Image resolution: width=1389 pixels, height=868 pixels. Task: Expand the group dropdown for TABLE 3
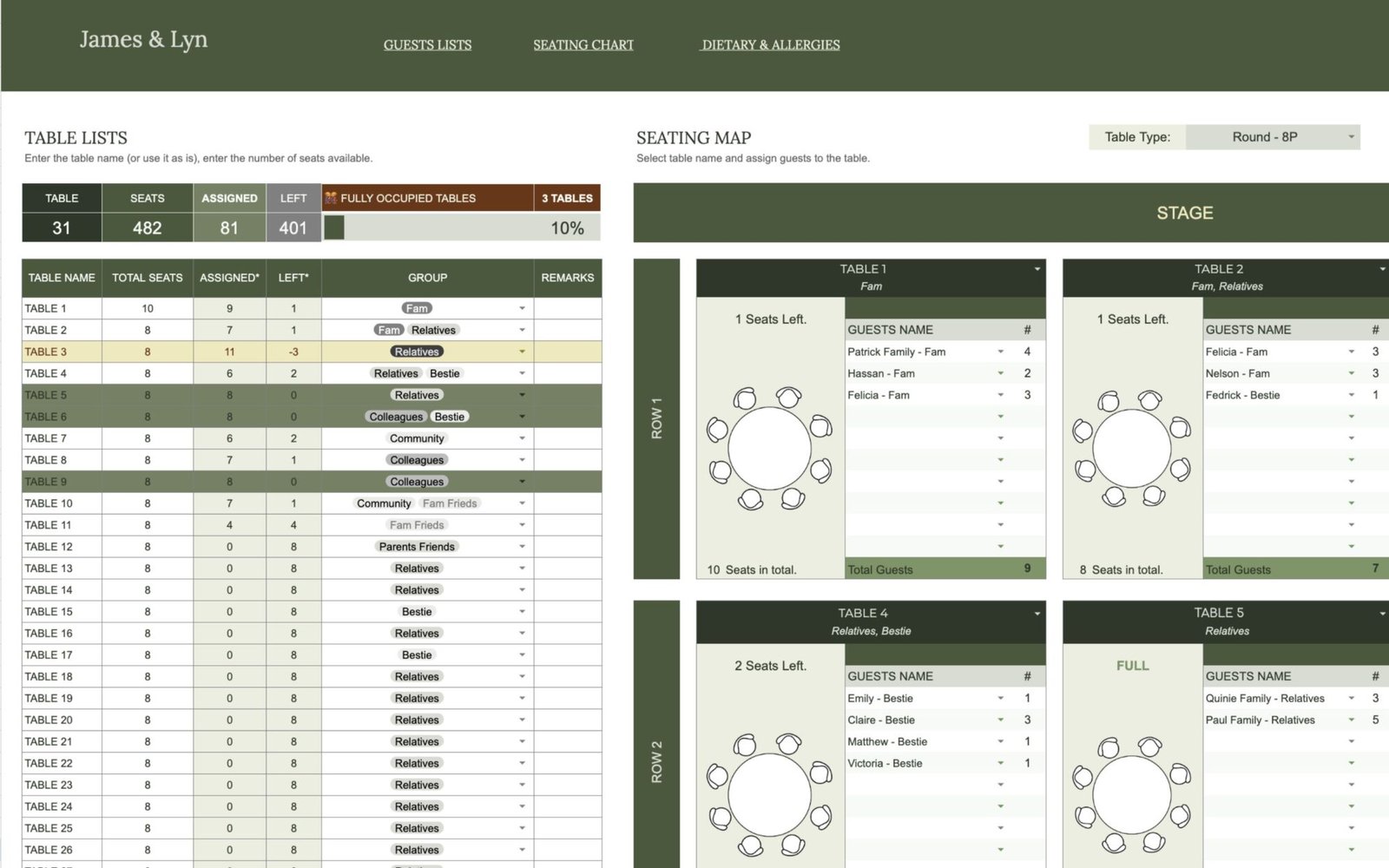pos(522,352)
